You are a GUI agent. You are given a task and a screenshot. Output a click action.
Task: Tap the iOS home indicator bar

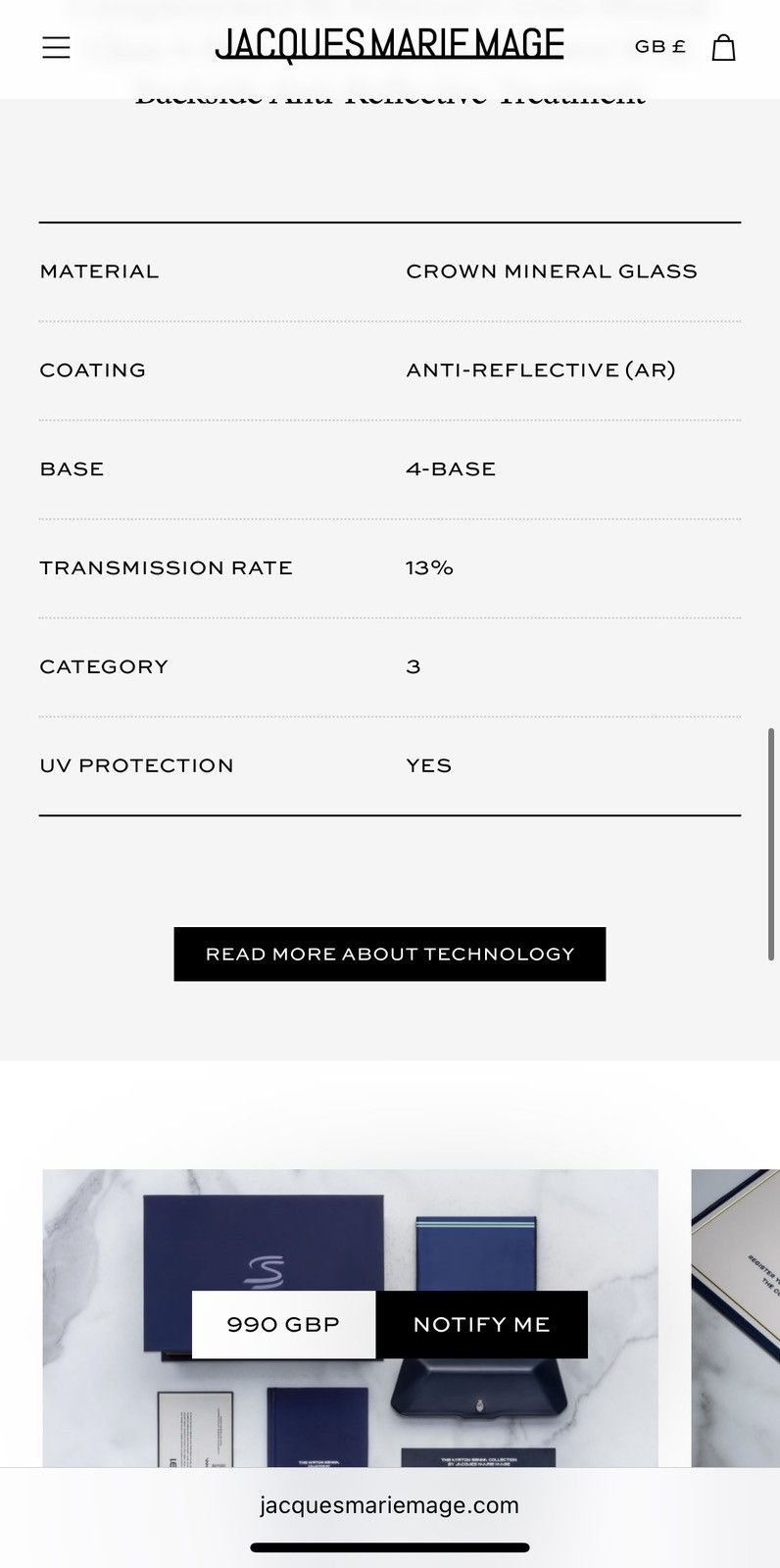(x=390, y=1548)
